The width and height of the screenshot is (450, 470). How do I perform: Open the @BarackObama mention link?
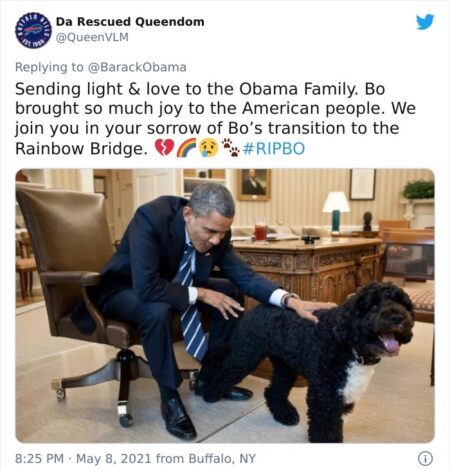coord(137,67)
